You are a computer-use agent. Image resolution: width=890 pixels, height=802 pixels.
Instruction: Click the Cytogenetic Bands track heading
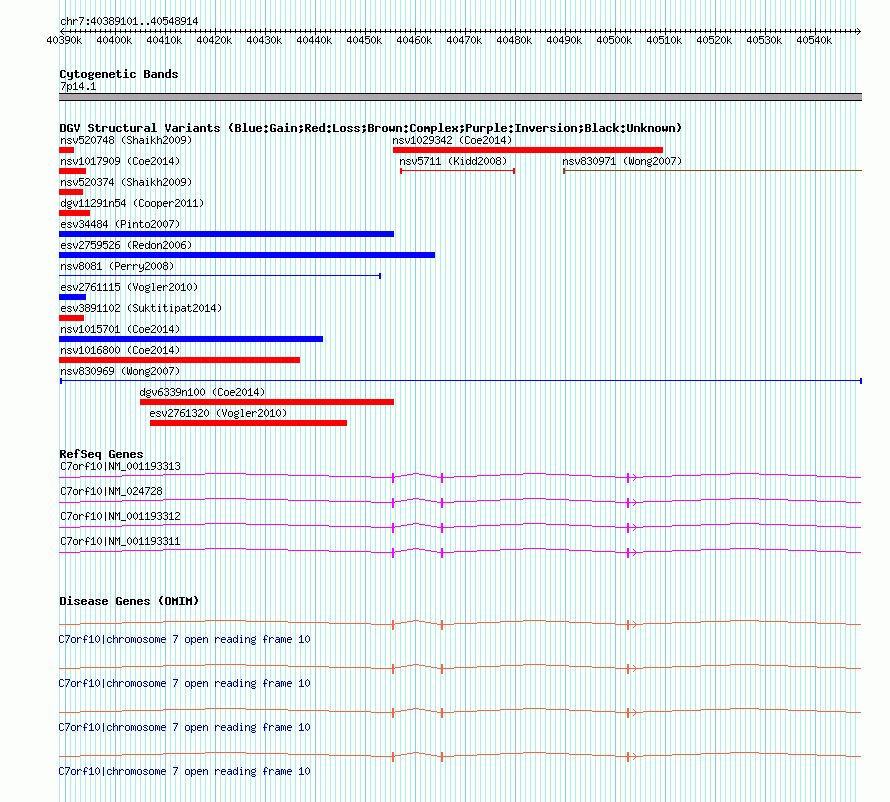pos(119,74)
